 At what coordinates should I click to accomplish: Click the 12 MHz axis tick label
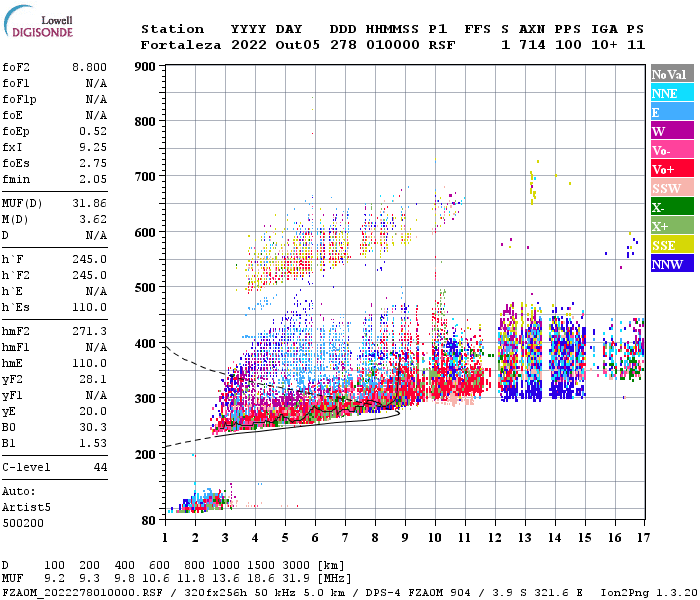tap(495, 538)
